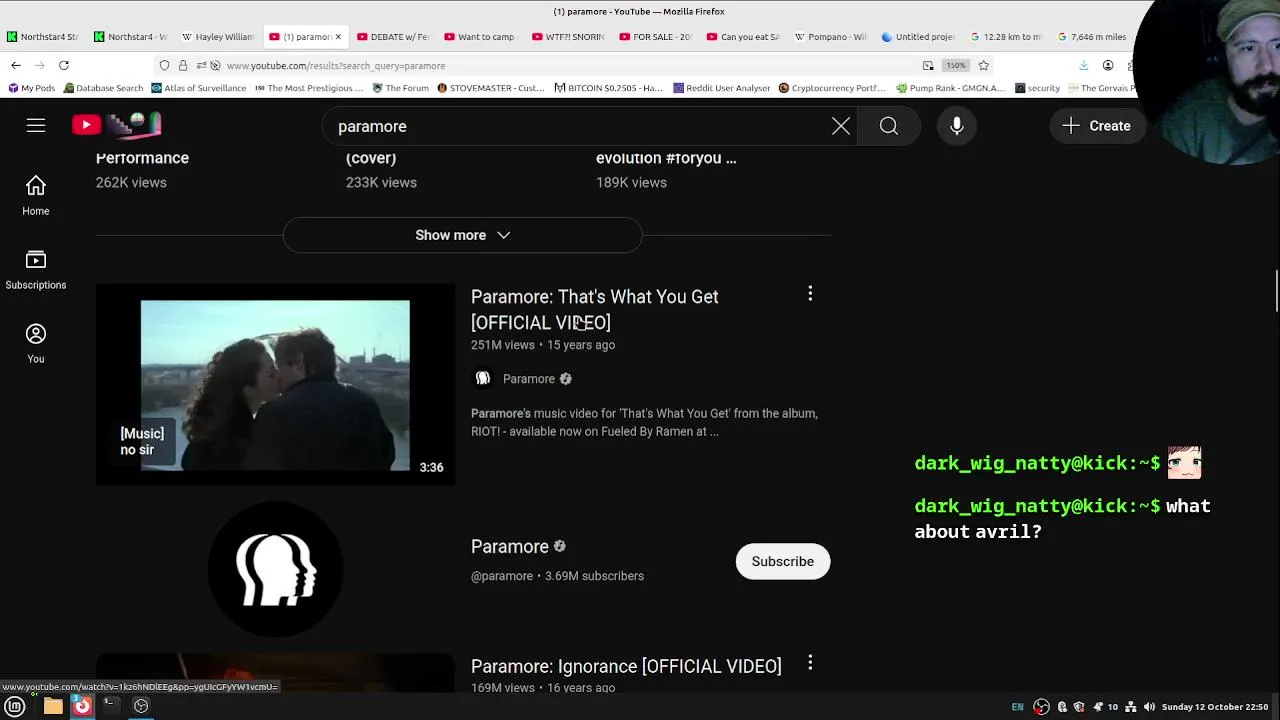
Task: Switch to the Can you eat SA tab
Action: click(743, 37)
